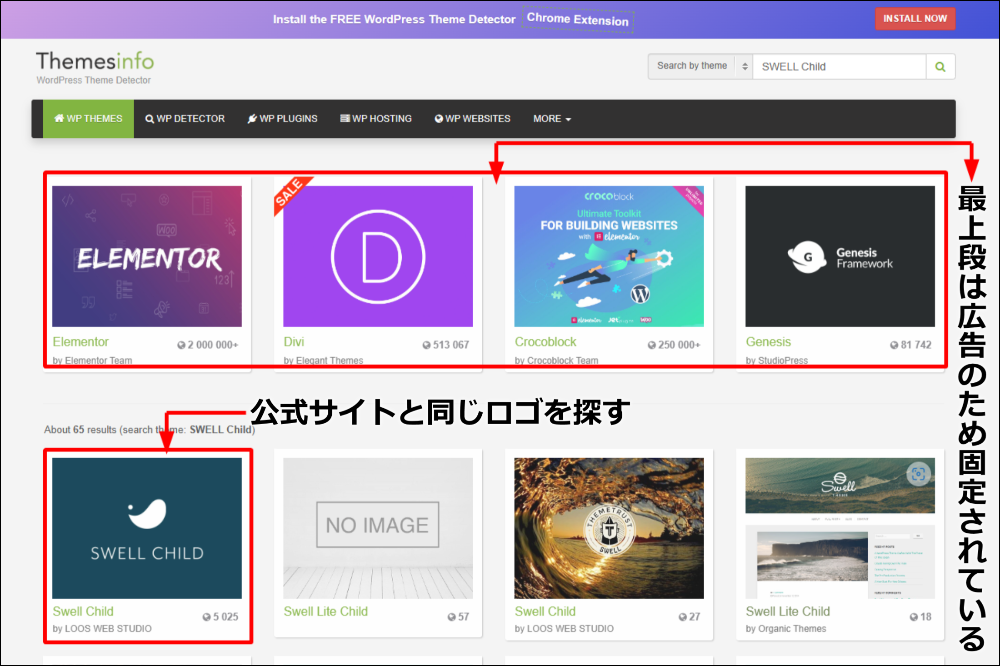Click the lens icon on Swell Lite Child thumbnail
The height and width of the screenshot is (666, 1000).
click(918, 474)
